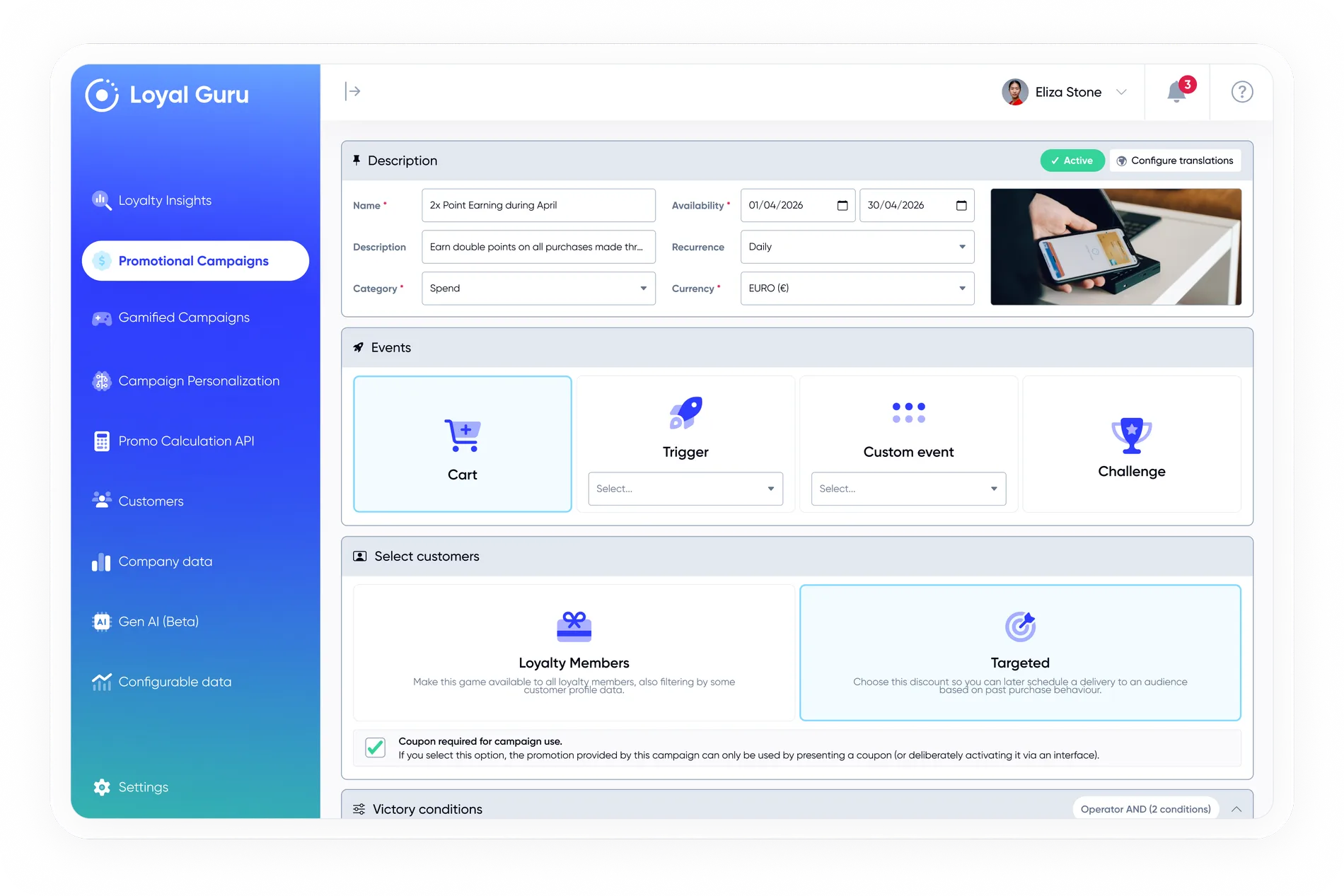Click the Loyal Guru logo
Image resolution: width=1344 pixels, height=896 pixels.
click(168, 95)
